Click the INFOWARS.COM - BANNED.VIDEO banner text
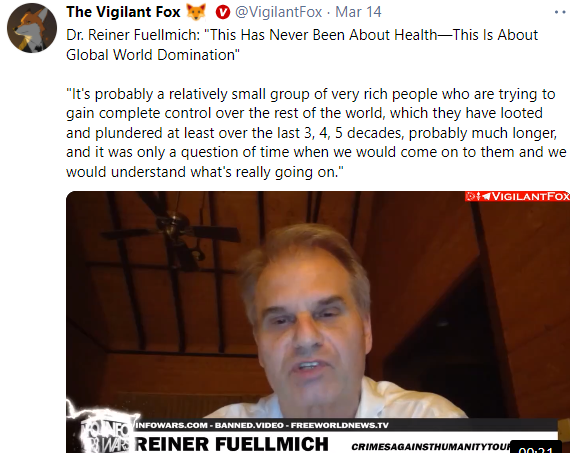570x453 pixels. click(x=262, y=425)
